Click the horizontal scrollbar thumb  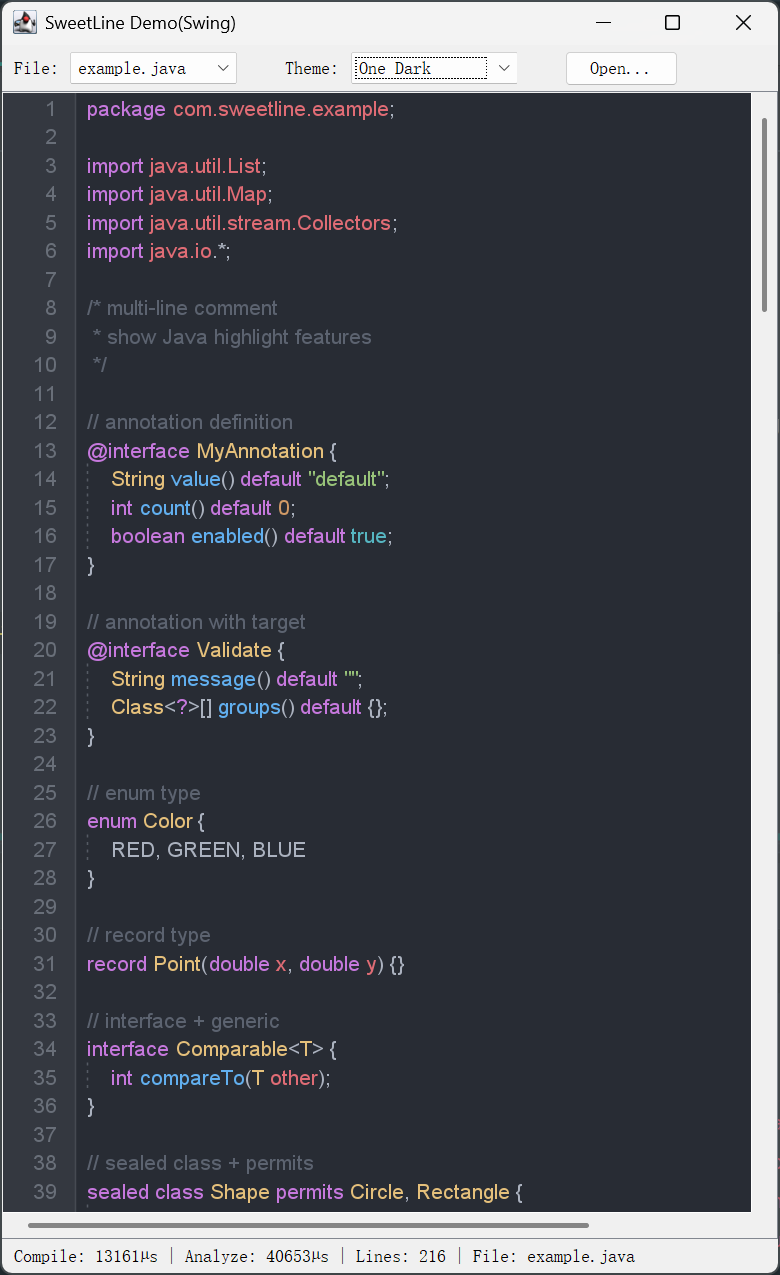(308, 1224)
